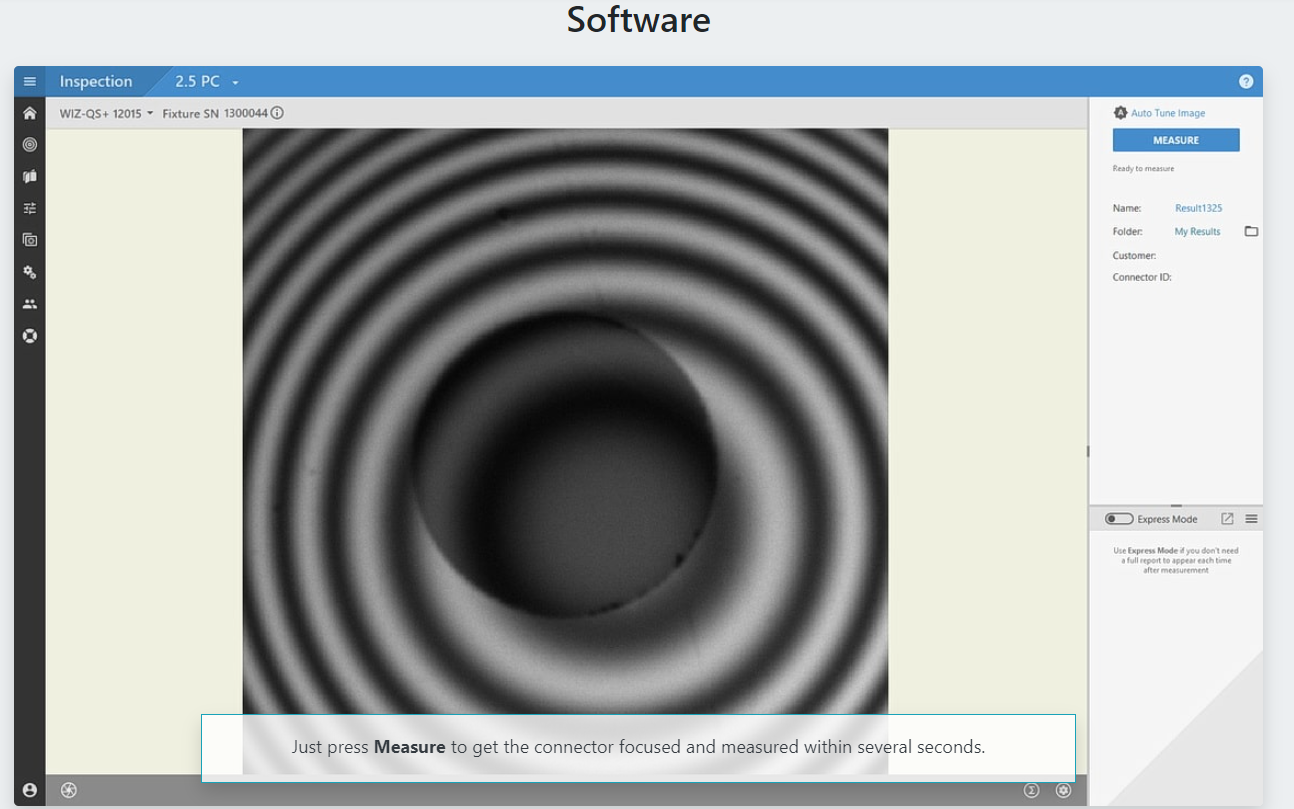This screenshot has height=809, width=1294.
Task: Click the Customer field label
Action: 1134,255
